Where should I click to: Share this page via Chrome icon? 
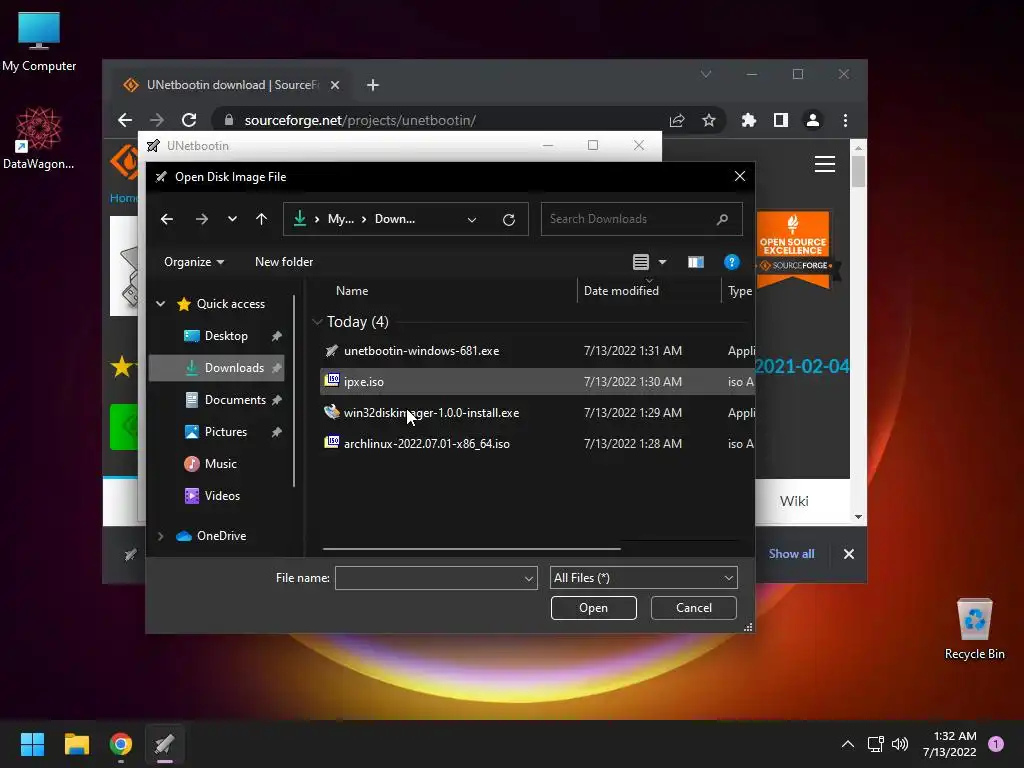click(x=677, y=120)
